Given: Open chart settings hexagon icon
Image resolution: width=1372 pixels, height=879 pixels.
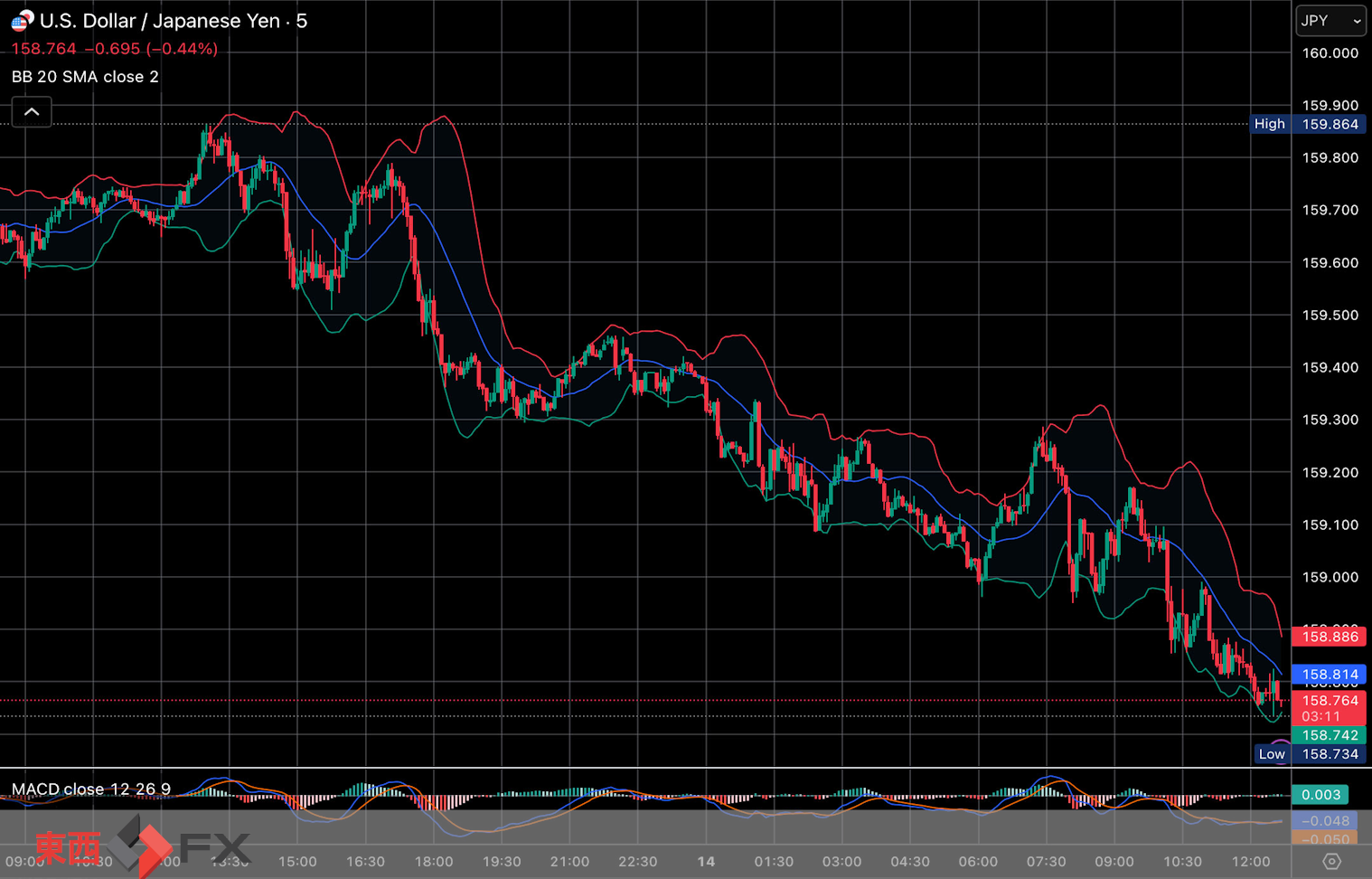Looking at the screenshot, I should [x=1331, y=861].
